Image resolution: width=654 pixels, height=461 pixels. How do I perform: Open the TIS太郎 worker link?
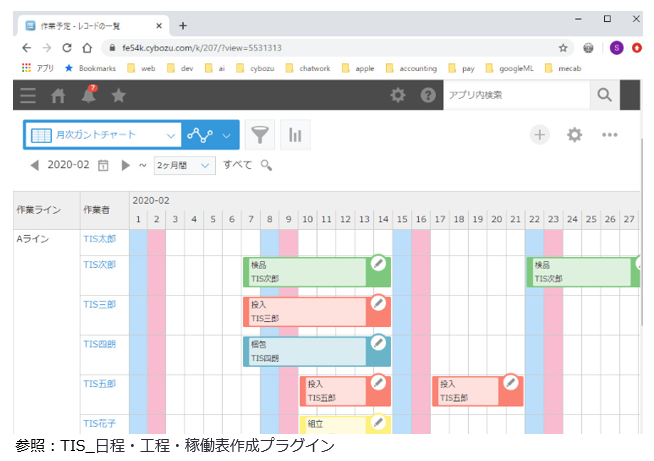pos(100,239)
